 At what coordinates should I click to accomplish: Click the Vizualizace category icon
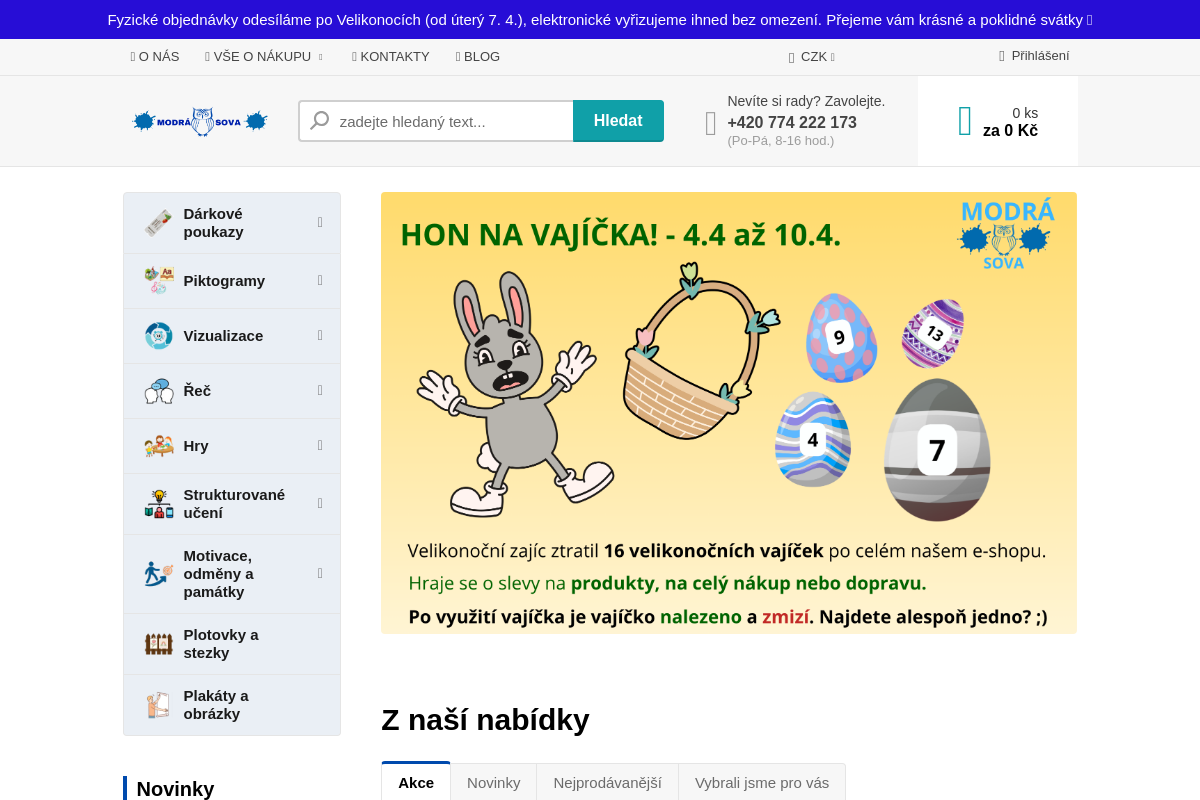point(158,336)
